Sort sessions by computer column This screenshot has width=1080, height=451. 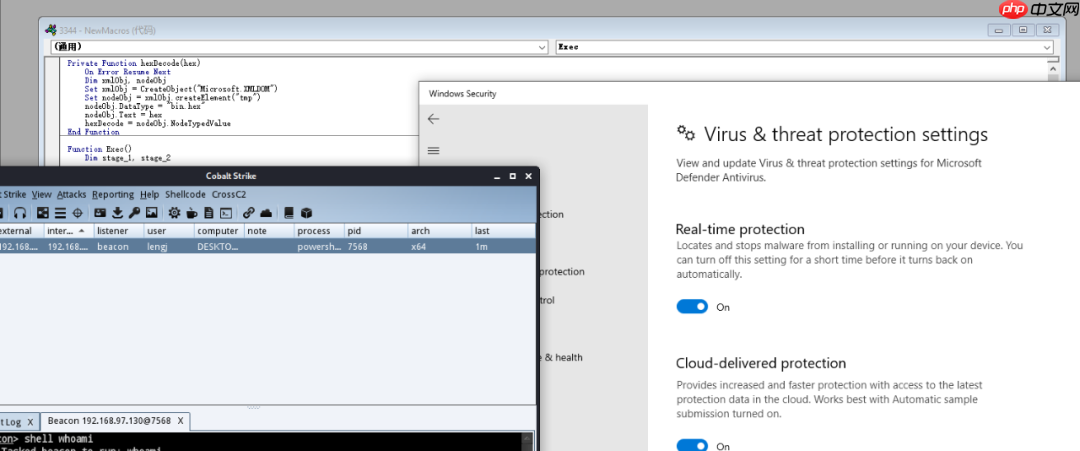(x=220, y=231)
